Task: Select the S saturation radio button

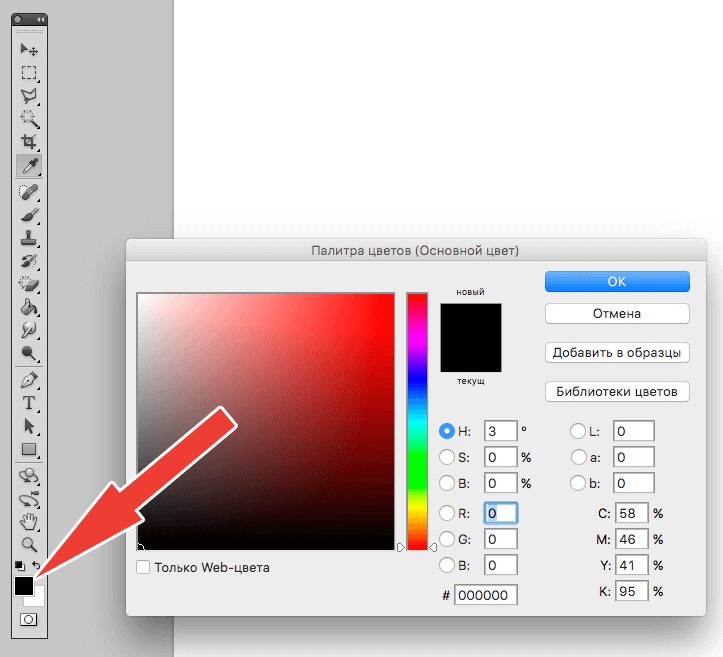Action: pyautogui.click(x=447, y=457)
